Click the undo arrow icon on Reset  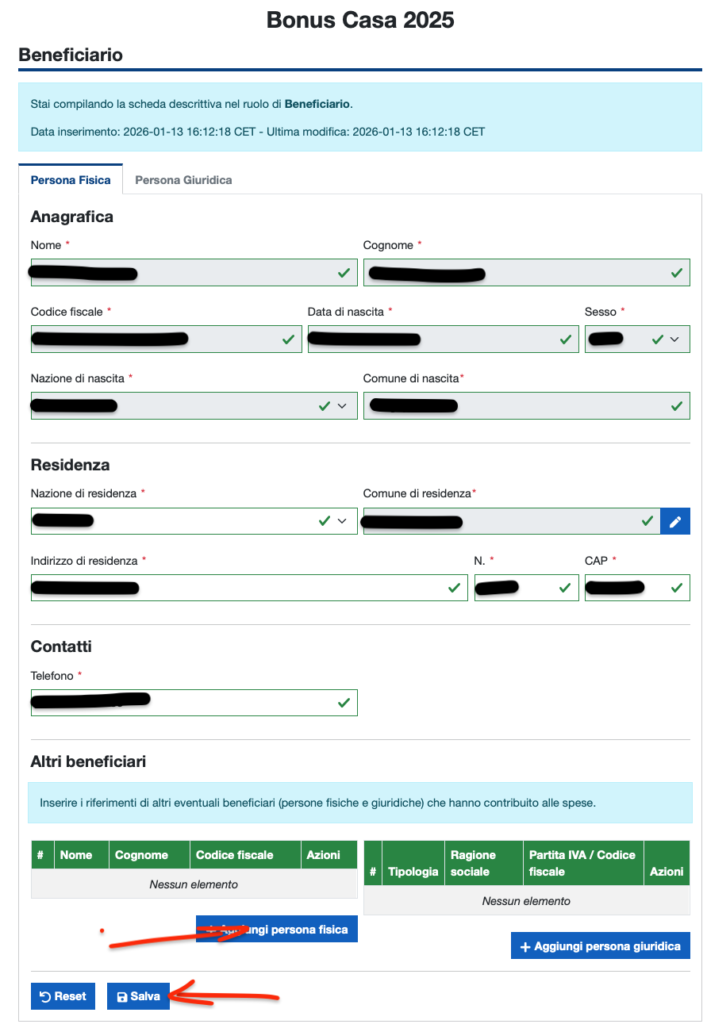45,997
